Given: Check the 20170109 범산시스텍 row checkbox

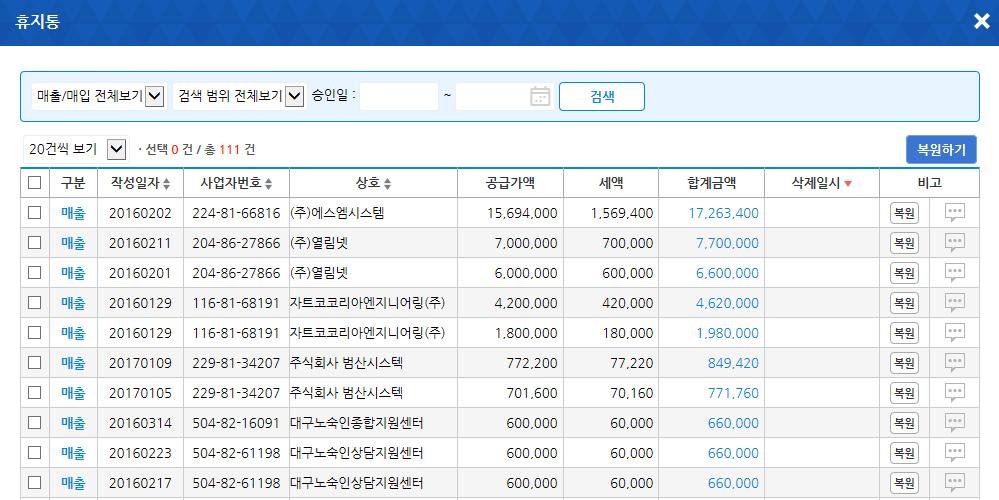Looking at the screenshot, I should coord(34,362).
